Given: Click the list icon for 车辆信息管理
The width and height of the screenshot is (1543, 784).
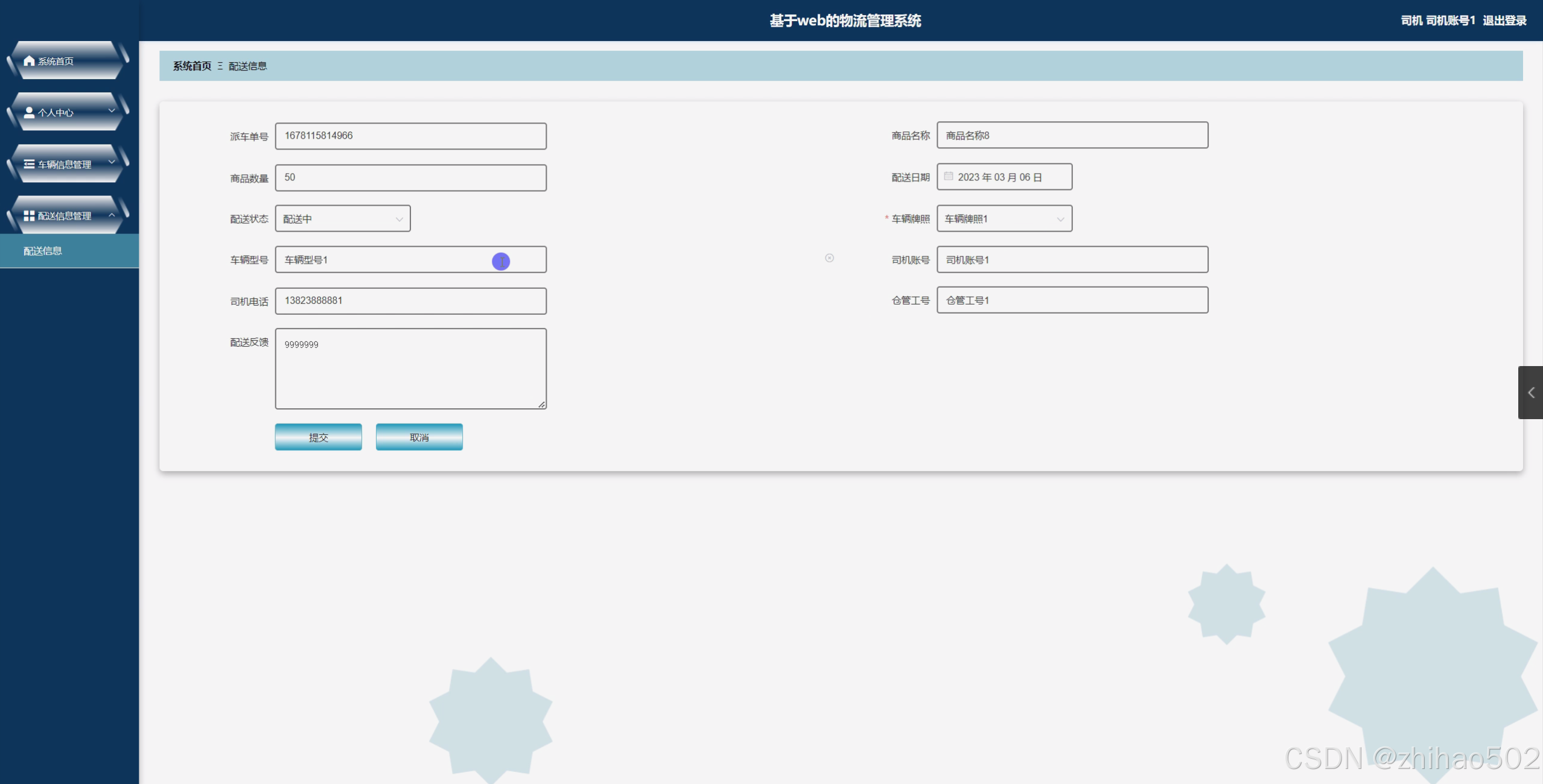Looking at the screenshot, I should 29,164.
